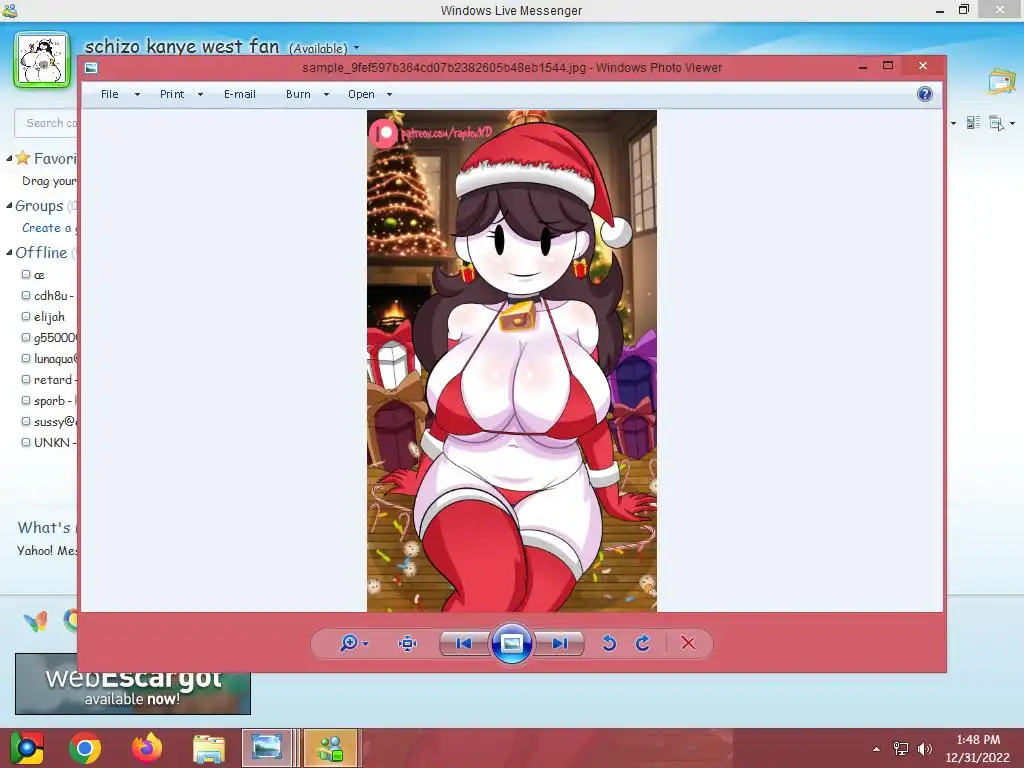Open File Explorer from taskbar
The image size is (1024, 768).
[x=208, y=748]
